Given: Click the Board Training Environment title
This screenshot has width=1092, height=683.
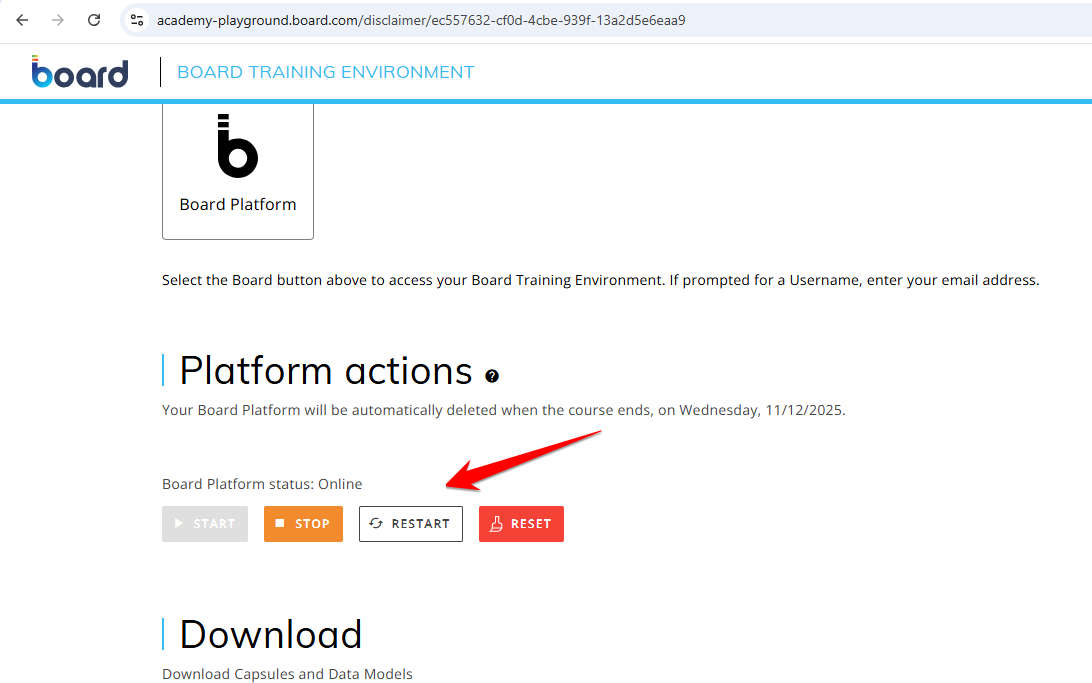Looking at the screenshot, I should [325, 72].
